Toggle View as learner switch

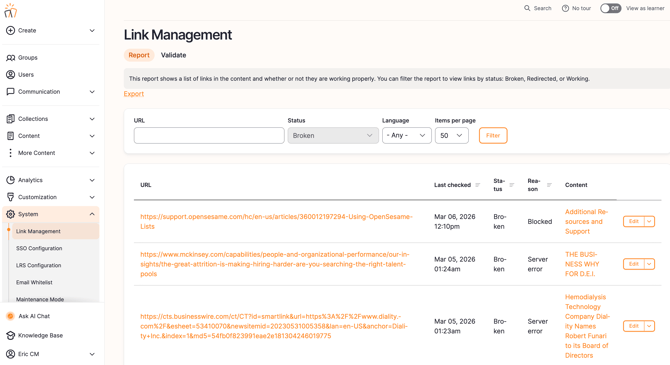tap(610, 8)
